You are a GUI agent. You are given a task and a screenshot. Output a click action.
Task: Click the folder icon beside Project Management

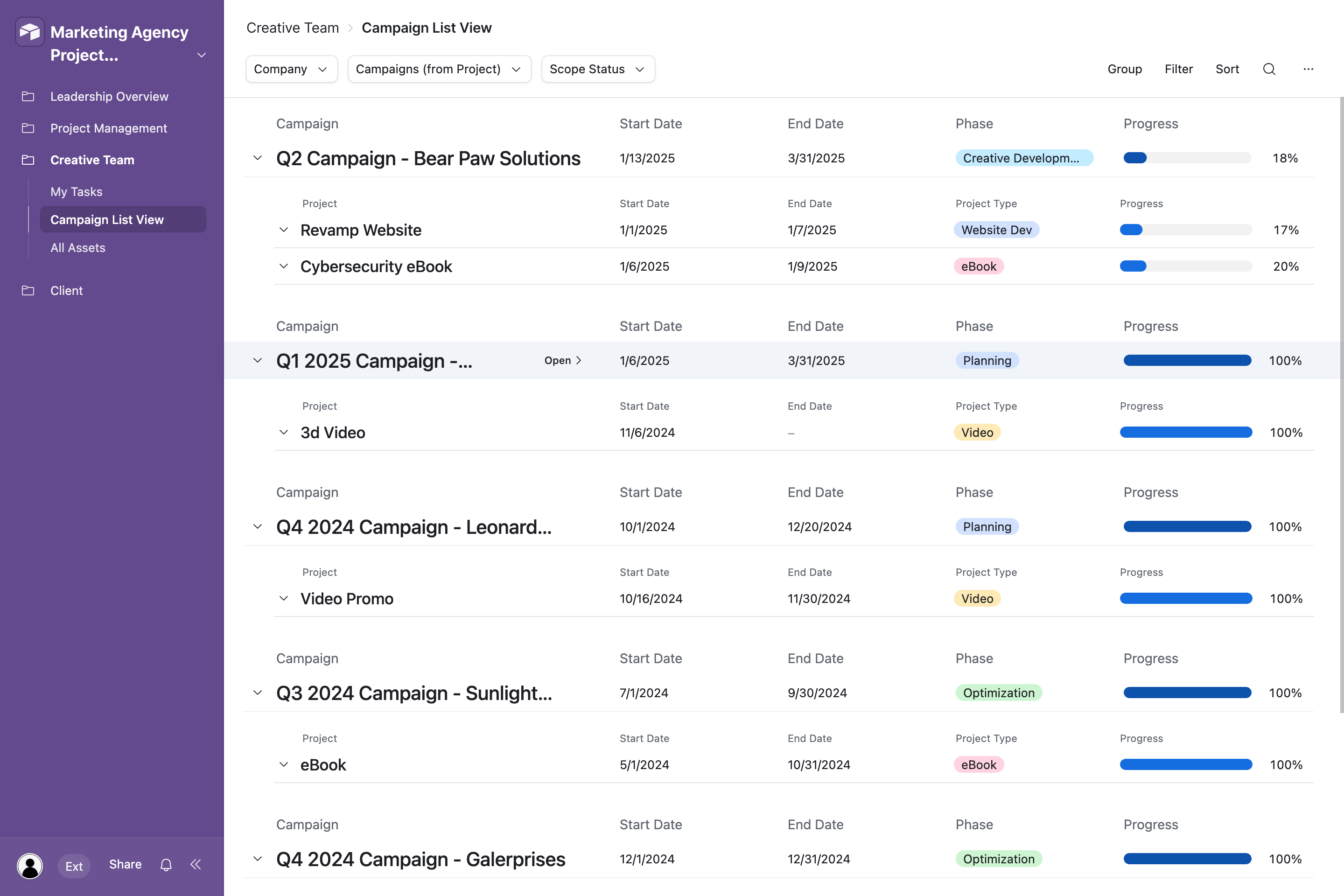tap(28, 128)
